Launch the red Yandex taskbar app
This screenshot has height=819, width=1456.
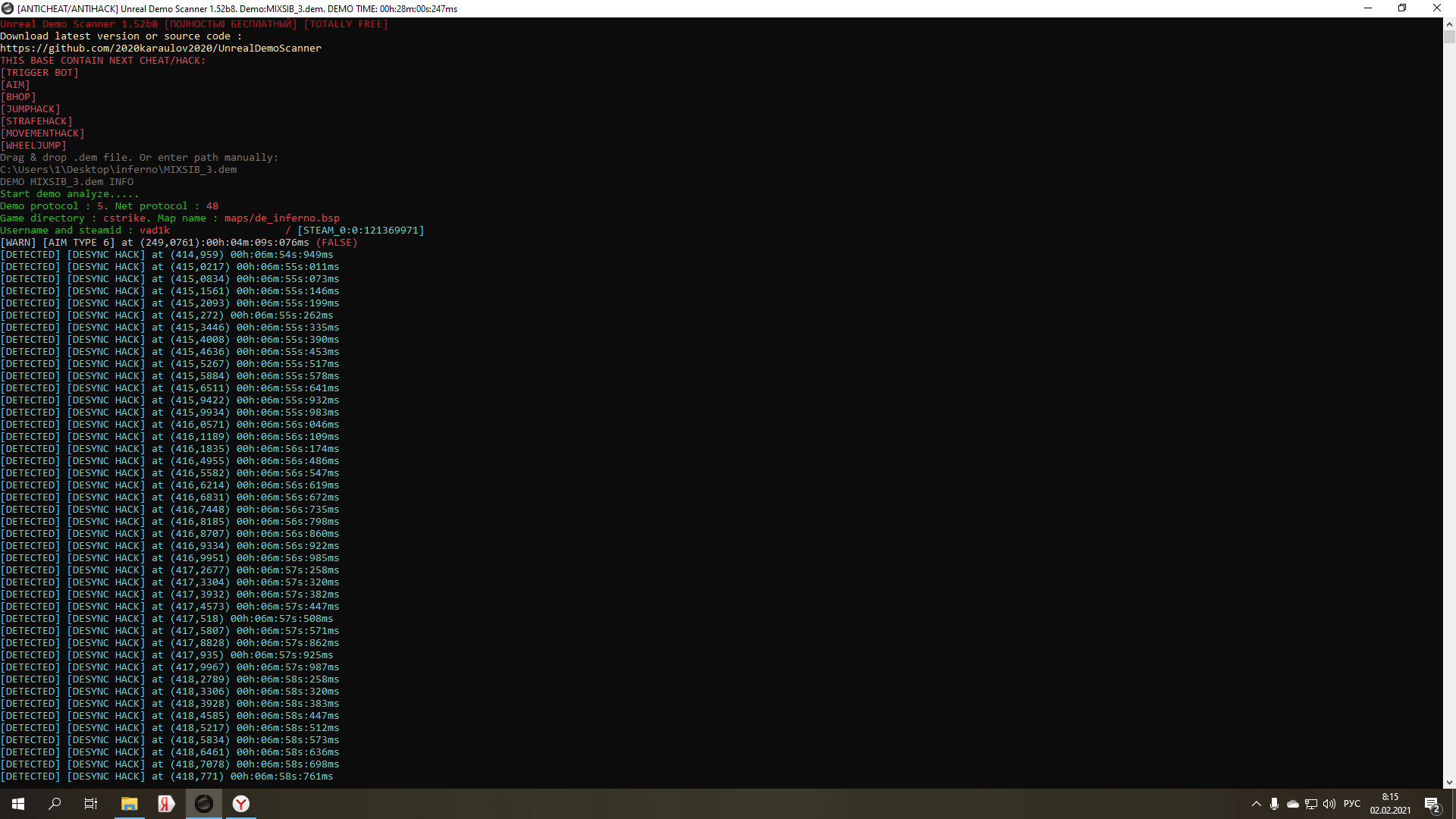pyautogui.click(x=166, y=804)
